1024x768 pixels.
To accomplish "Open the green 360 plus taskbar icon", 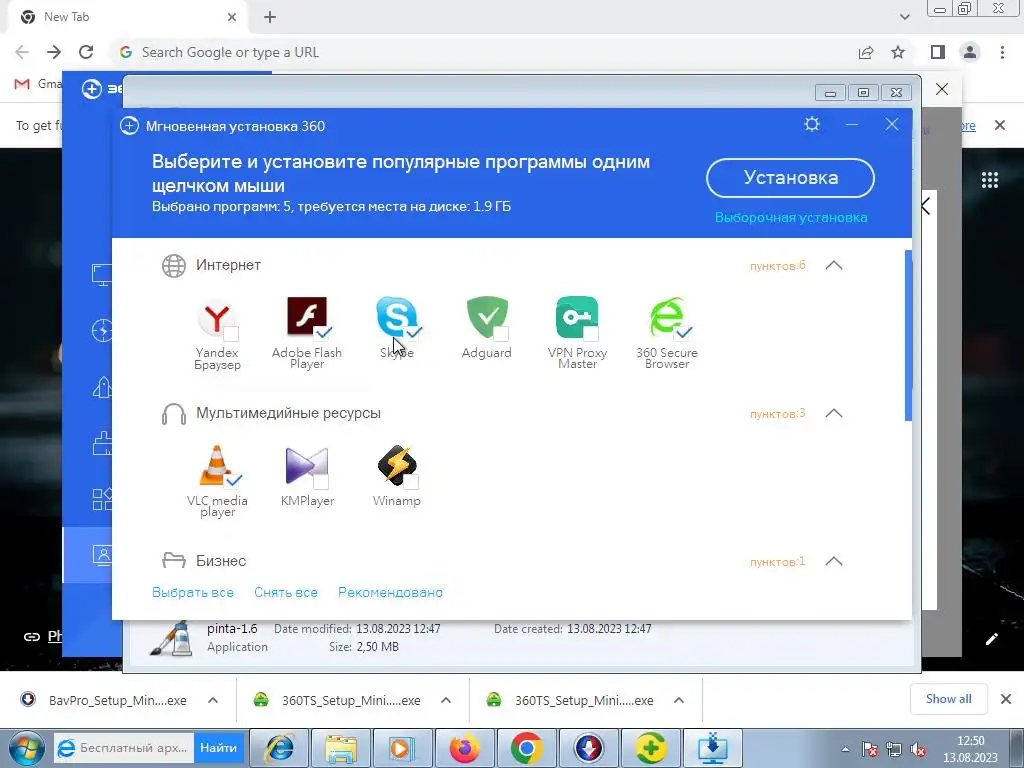I will pos(650,748).
